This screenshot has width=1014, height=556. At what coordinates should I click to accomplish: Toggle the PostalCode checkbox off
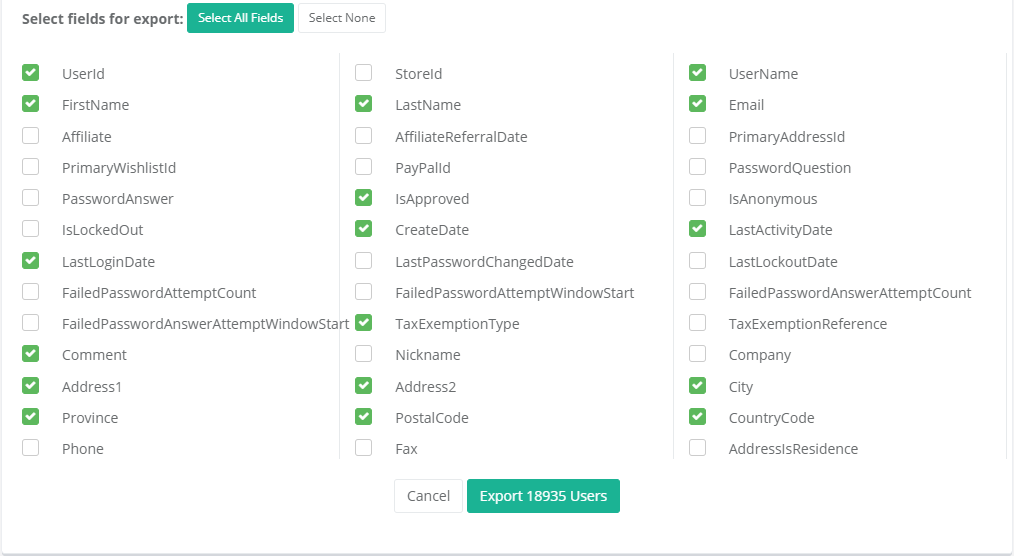pos(364,417)
